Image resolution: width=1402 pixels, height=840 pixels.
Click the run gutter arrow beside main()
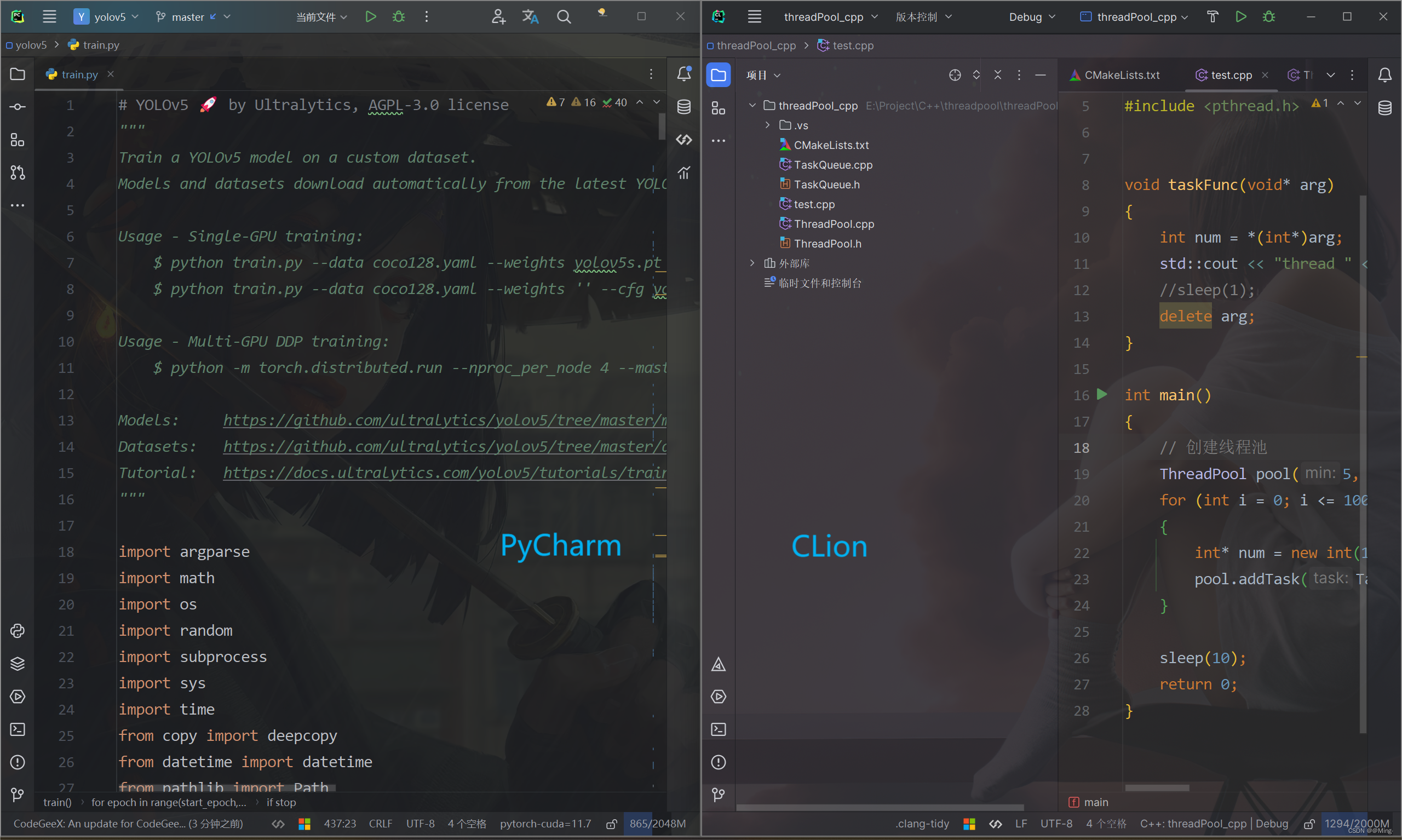pyautogui.click(x=1101, y=394)
